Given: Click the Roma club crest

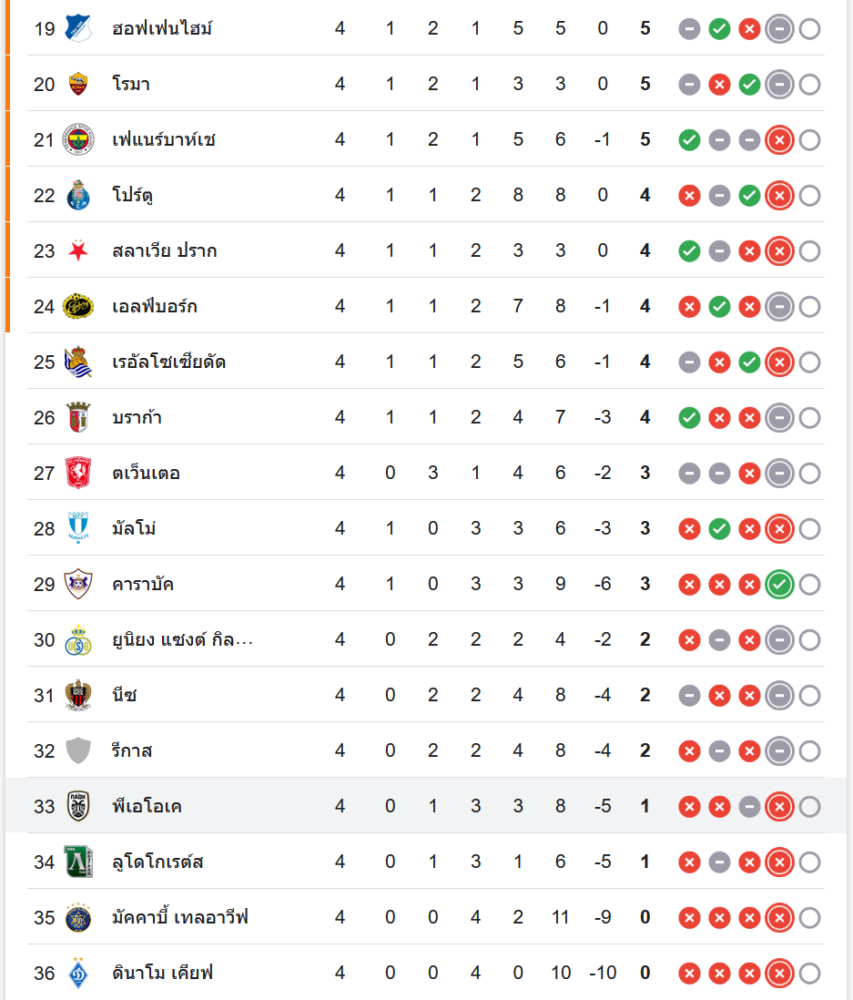Looking at the screenshot, I should point(78,84).
